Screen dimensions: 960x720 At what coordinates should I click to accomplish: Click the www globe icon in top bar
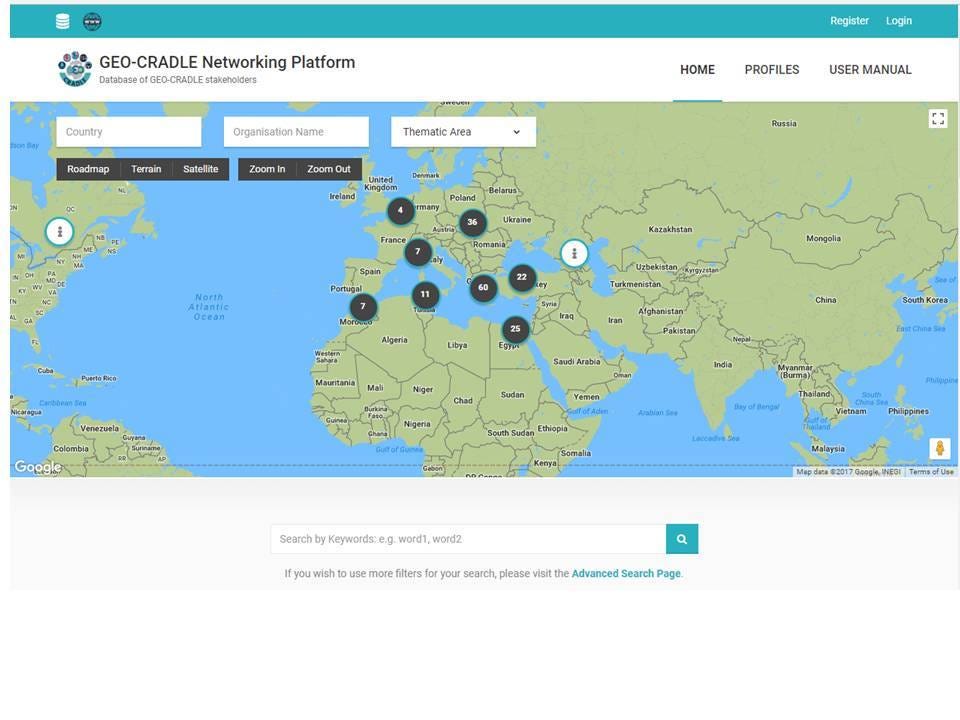pyautogui.click(x=92, y=21)
